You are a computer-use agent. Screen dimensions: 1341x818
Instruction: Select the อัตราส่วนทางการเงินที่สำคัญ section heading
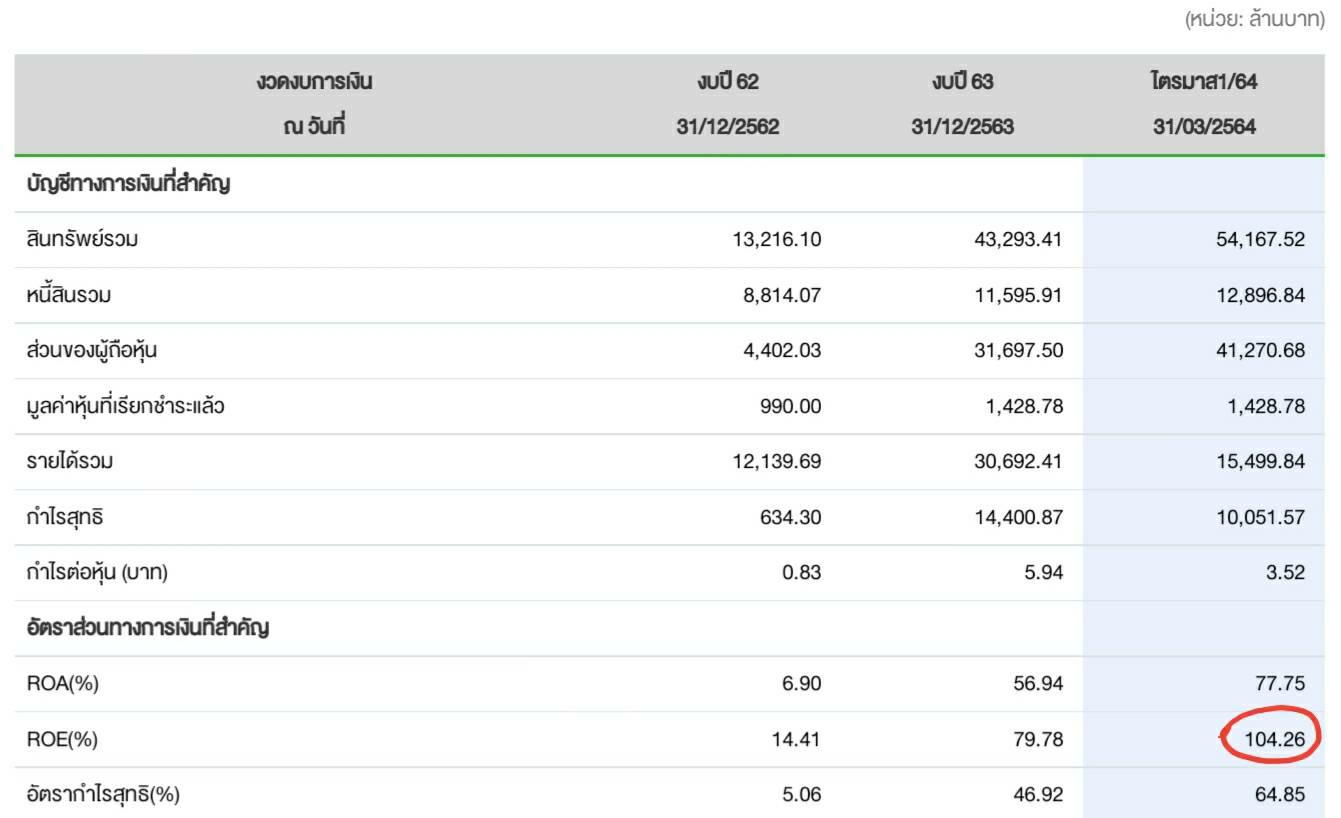(148, 628)
